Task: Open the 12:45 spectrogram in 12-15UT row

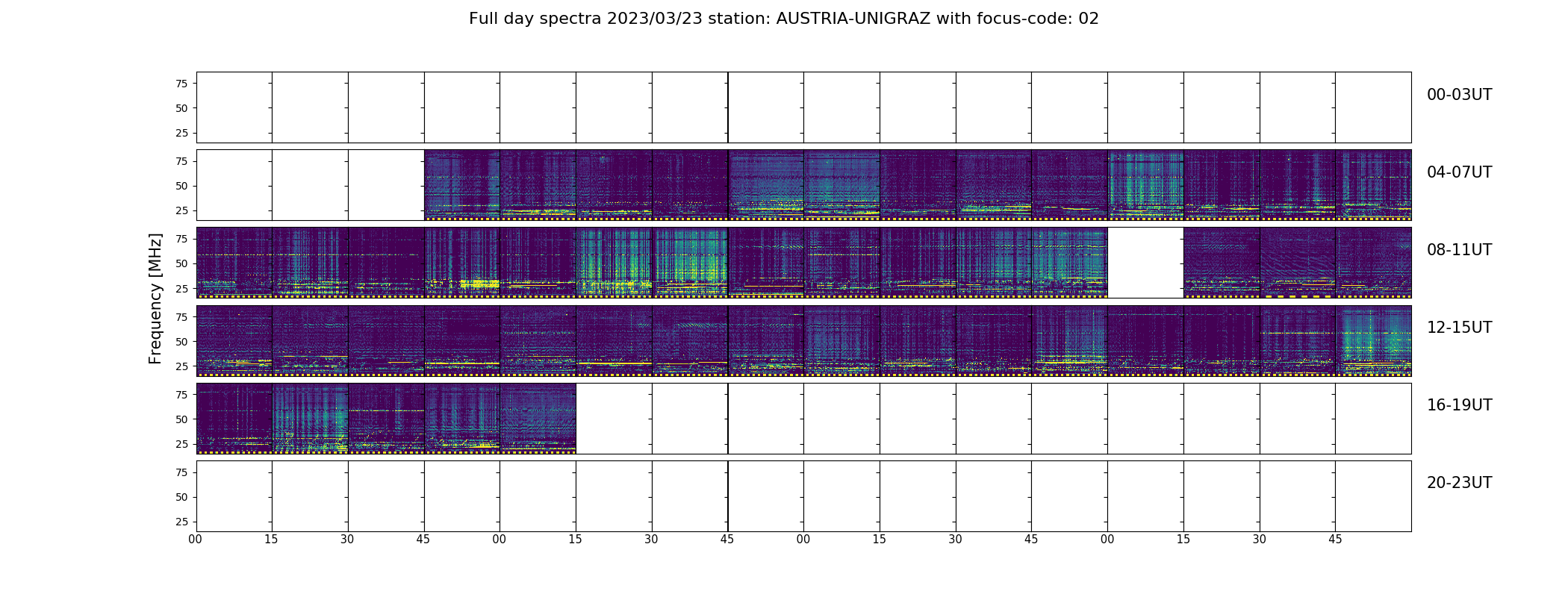Action: tap(462, 340)
